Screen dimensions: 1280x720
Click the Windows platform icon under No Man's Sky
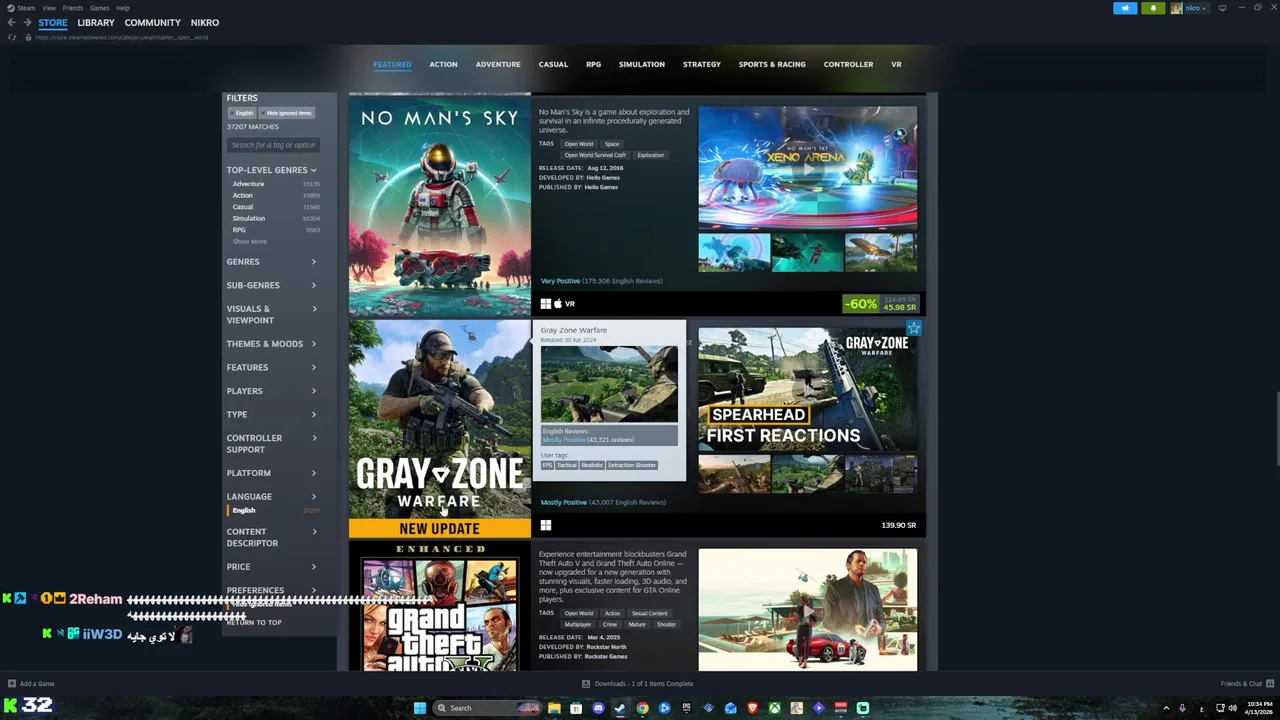546,303
